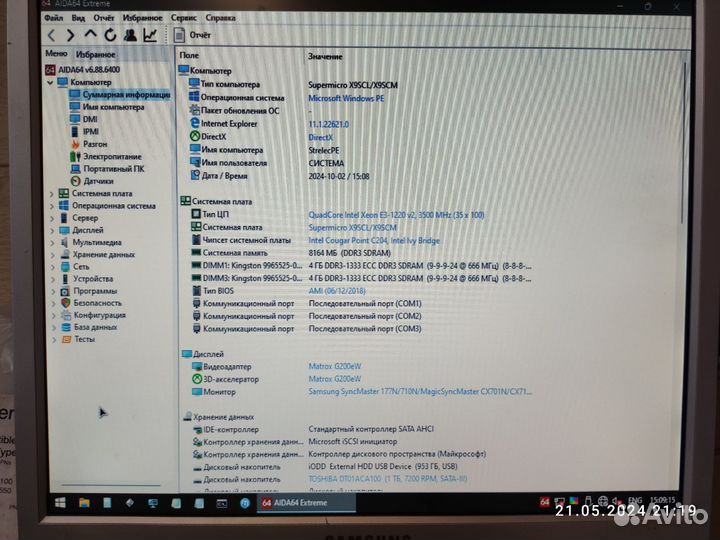Open the Портативный ПК tree item
Viewport: 720px width, 540px height.
tap(107, 169)
